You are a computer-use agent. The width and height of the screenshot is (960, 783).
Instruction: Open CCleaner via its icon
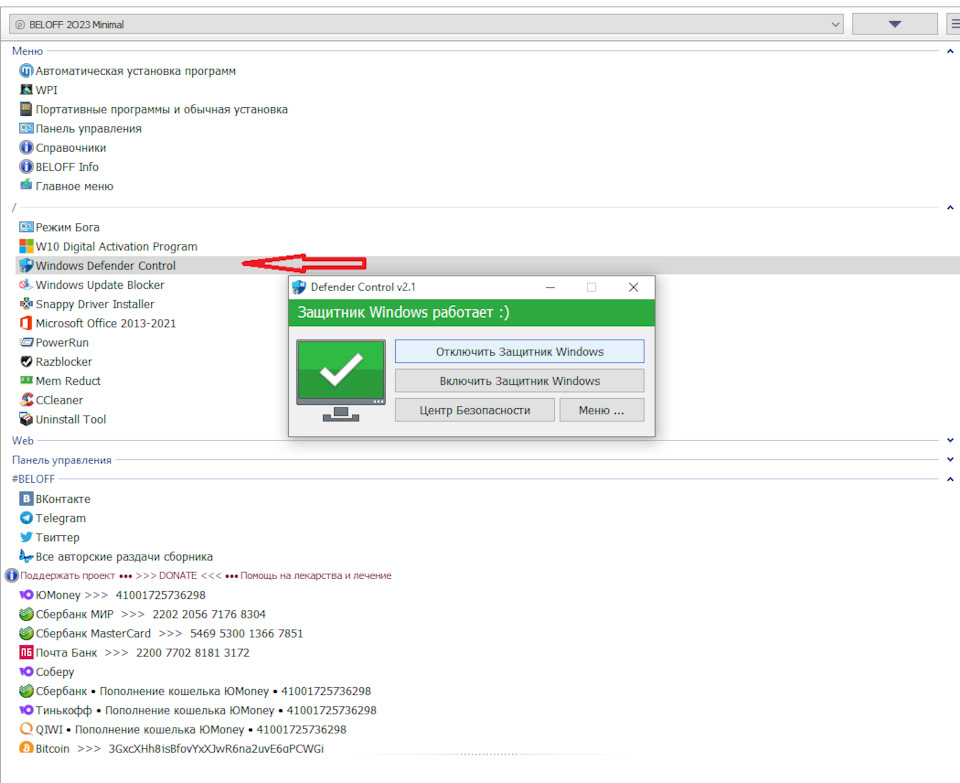point(26,400)
